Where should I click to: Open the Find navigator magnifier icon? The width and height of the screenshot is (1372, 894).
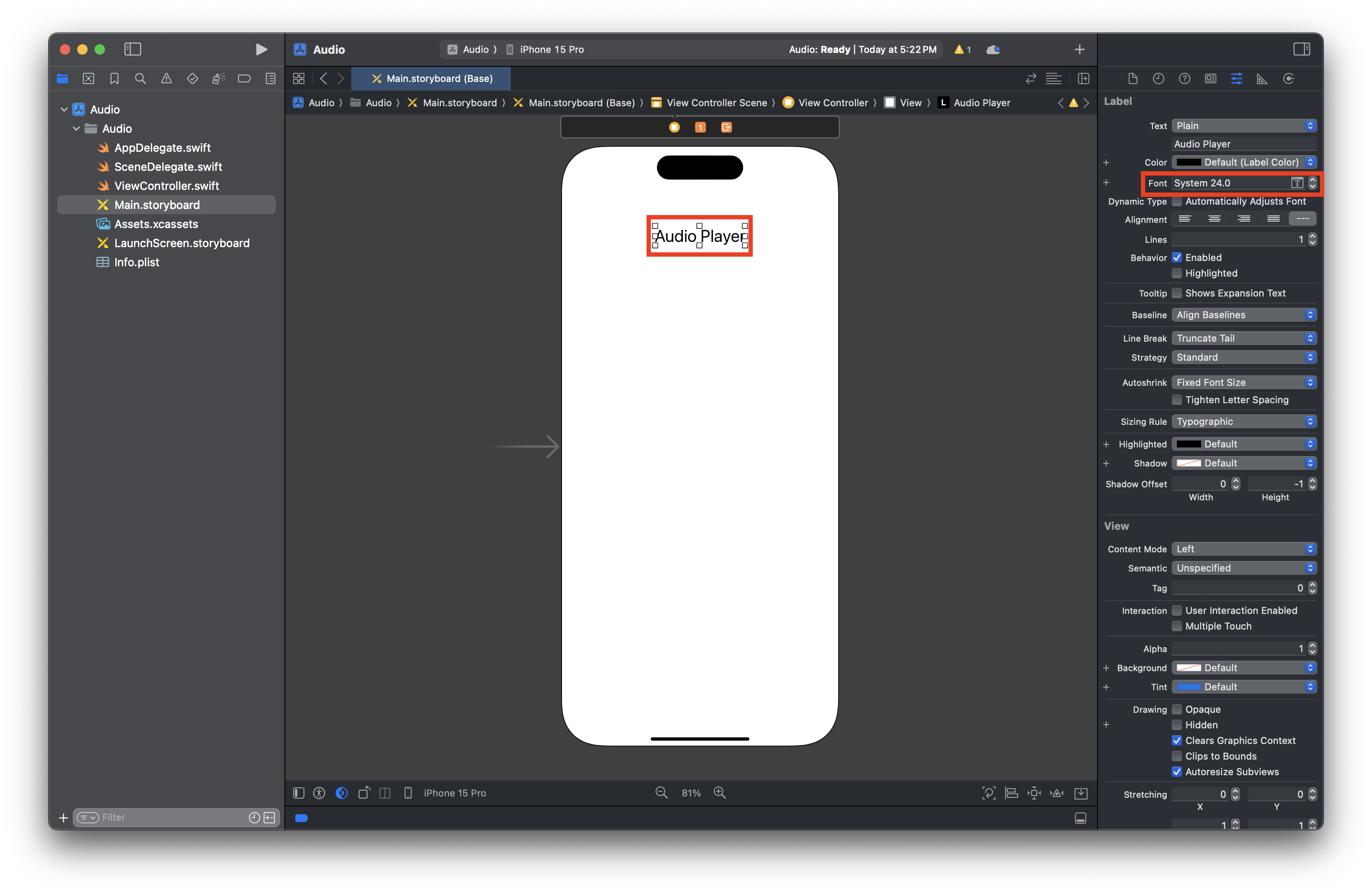click(140, 78)
